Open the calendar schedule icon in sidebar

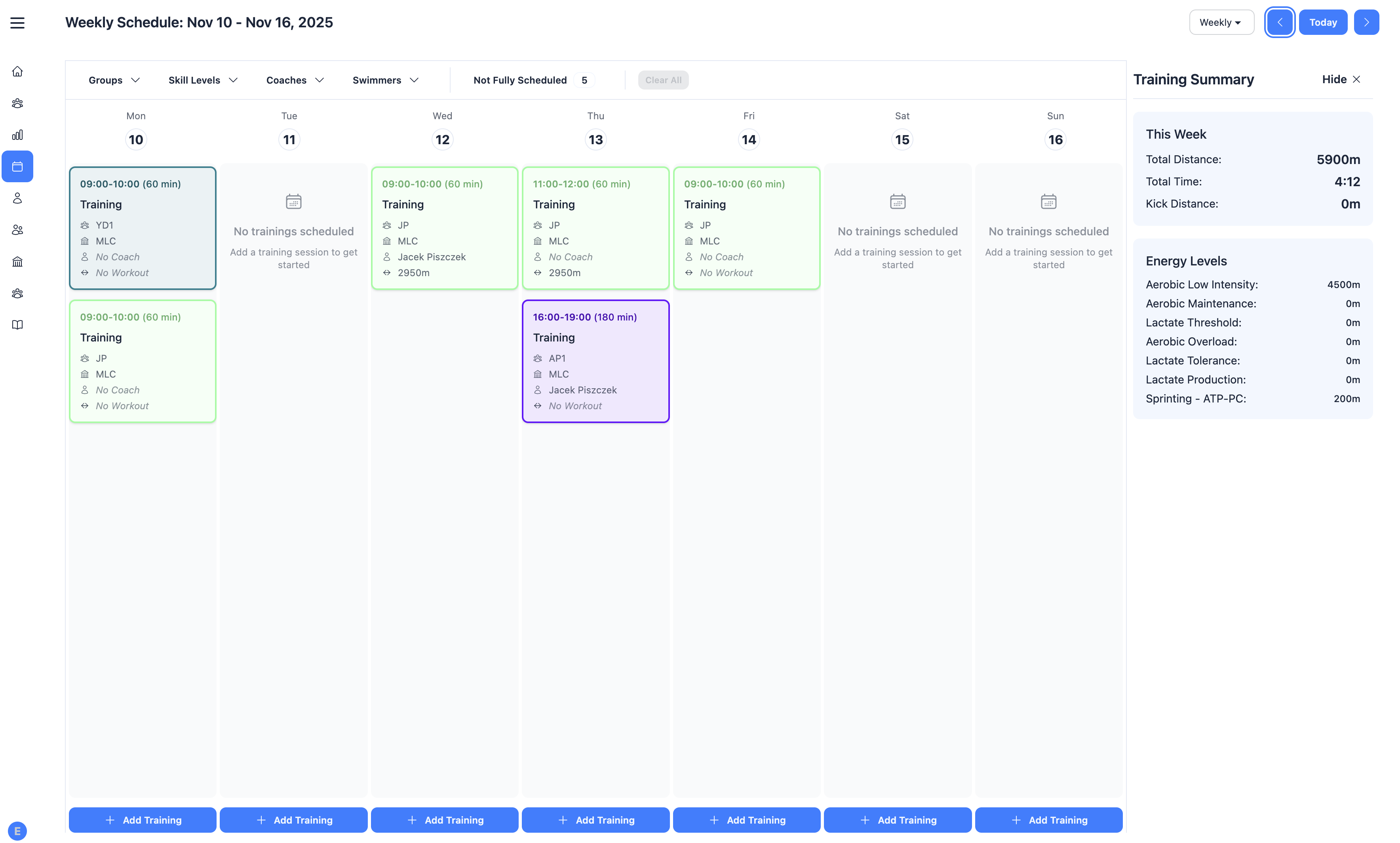coord(17,166)
